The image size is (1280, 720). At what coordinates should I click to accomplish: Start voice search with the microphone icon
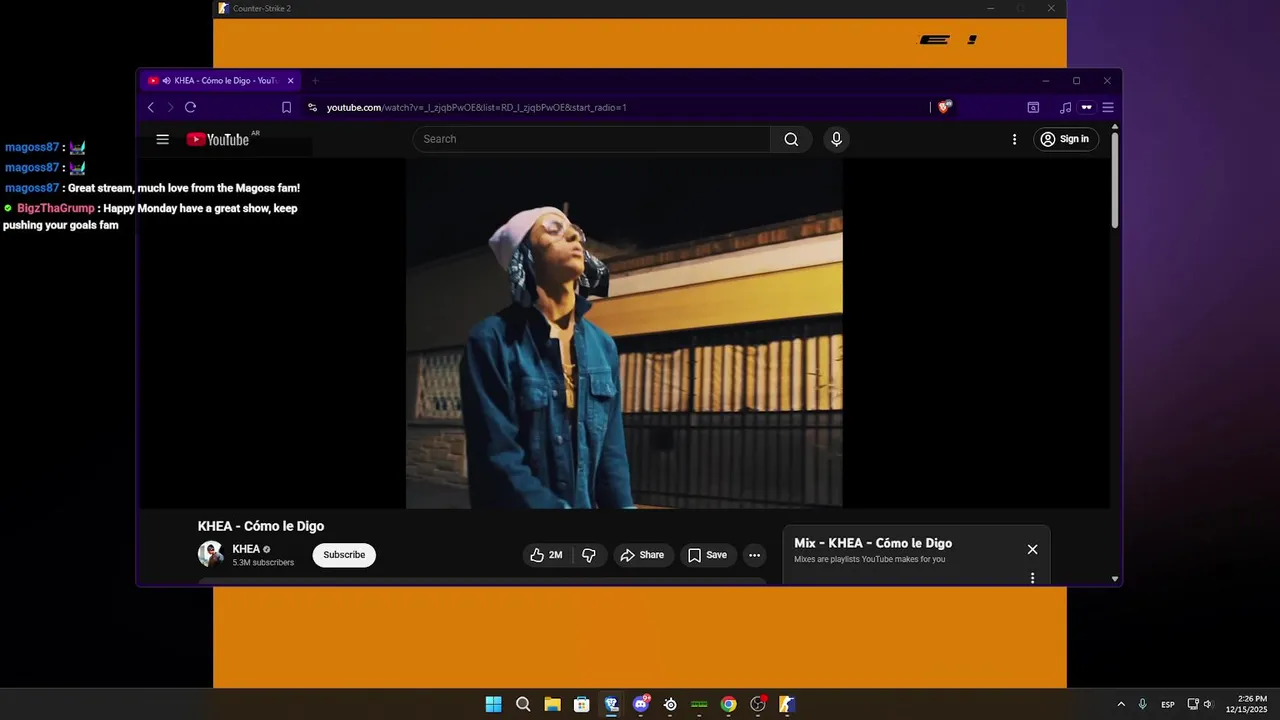tap(837, 139)
